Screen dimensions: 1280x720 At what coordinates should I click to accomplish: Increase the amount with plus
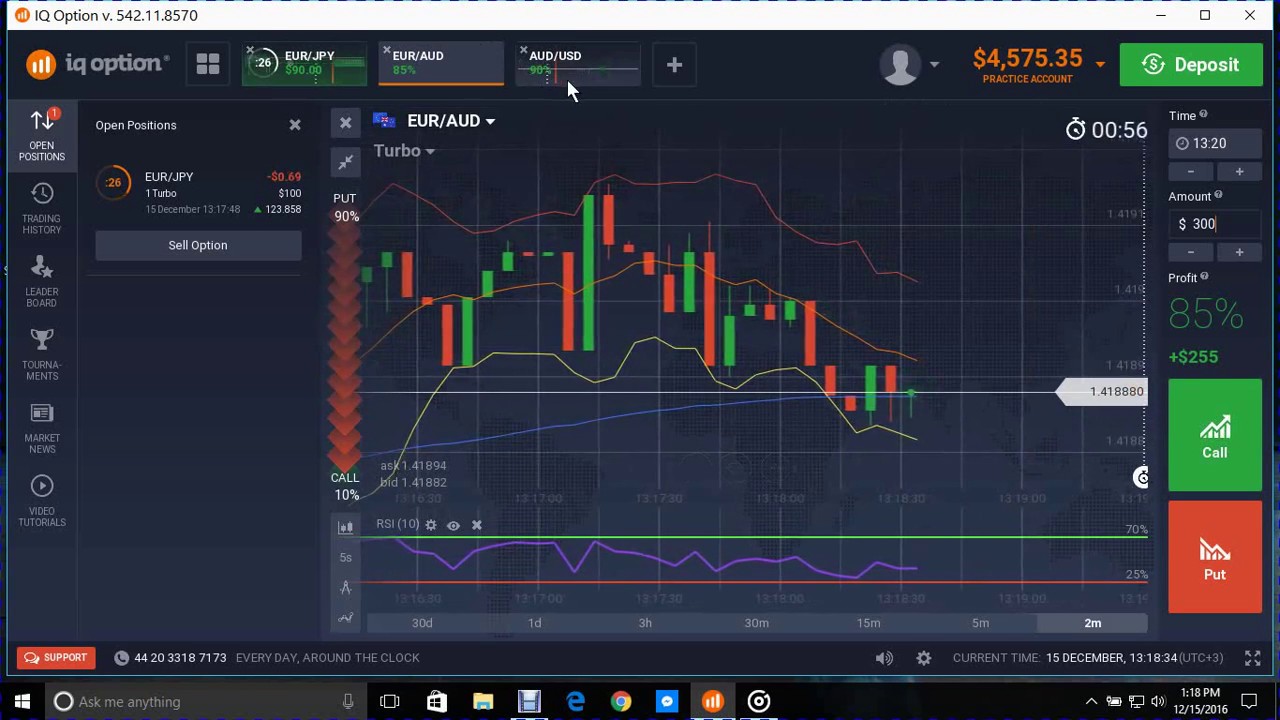[x=1239, y=253]
